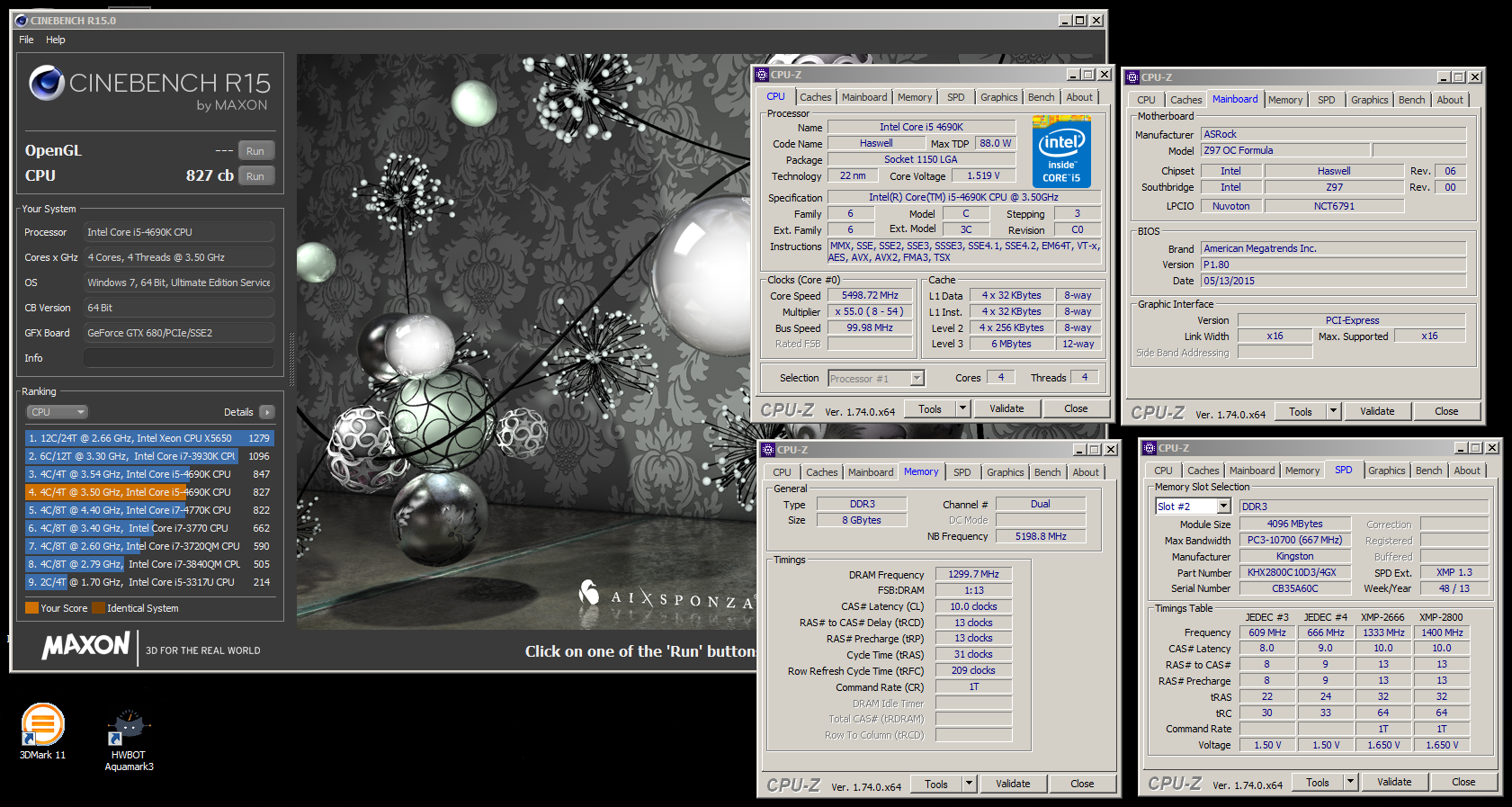Open Processor #1 selection dropdown

click(917, 379)
